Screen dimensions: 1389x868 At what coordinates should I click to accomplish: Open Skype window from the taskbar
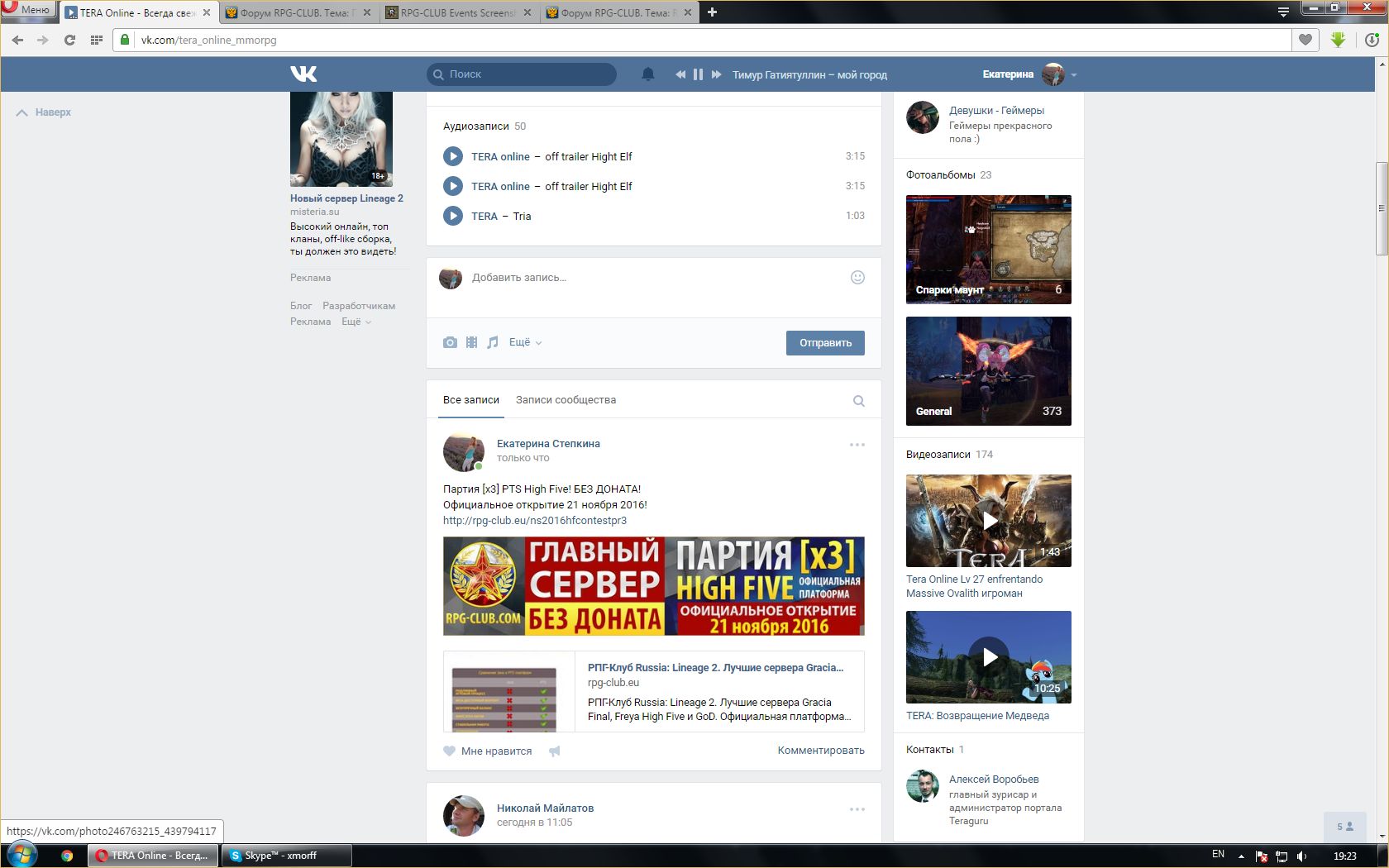click(286, 856)
